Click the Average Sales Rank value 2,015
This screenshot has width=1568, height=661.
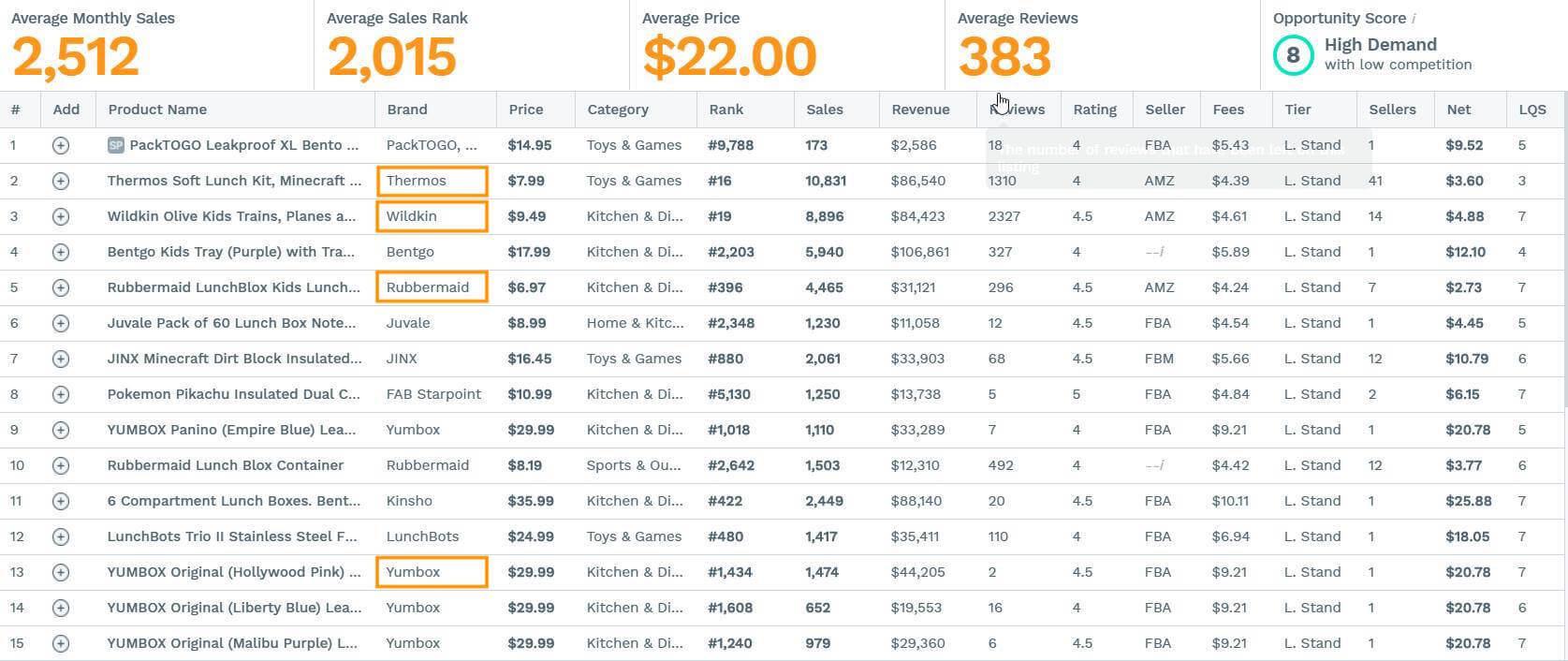click(391, 57)
